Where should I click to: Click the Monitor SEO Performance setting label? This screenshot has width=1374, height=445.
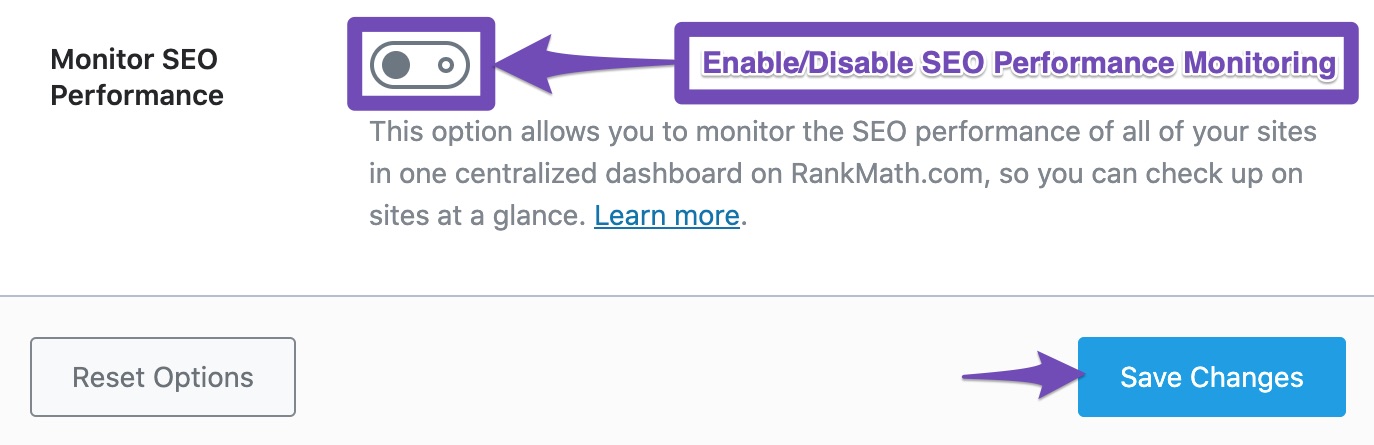click(x=136, y=77)
